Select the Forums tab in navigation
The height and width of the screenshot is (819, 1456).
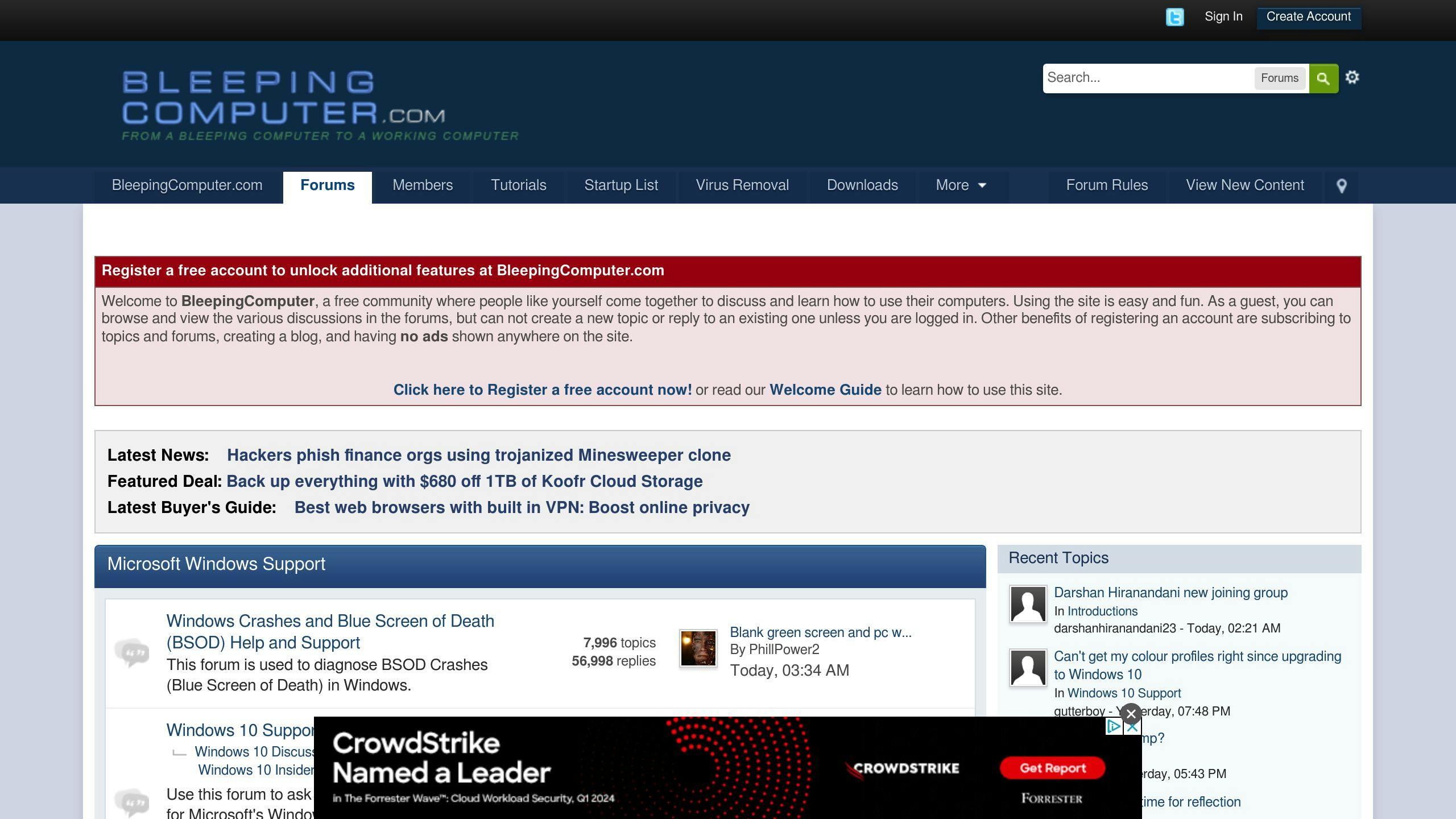point(327,185)
